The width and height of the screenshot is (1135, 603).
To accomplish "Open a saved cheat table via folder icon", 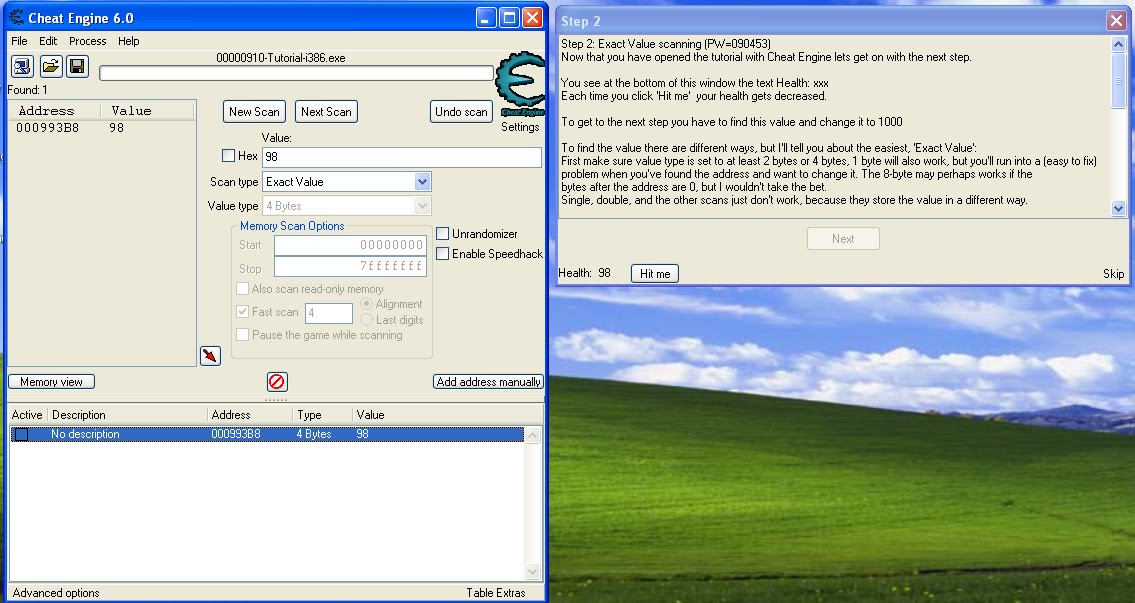I will pyautogui.click(x=50, y=67).
